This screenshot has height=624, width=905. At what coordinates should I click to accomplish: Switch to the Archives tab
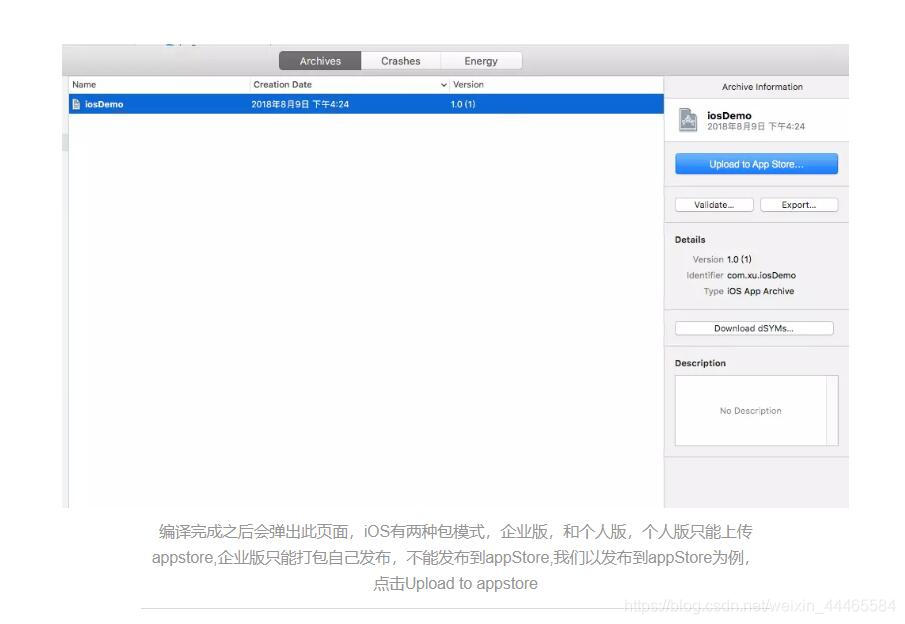point(320,61)
